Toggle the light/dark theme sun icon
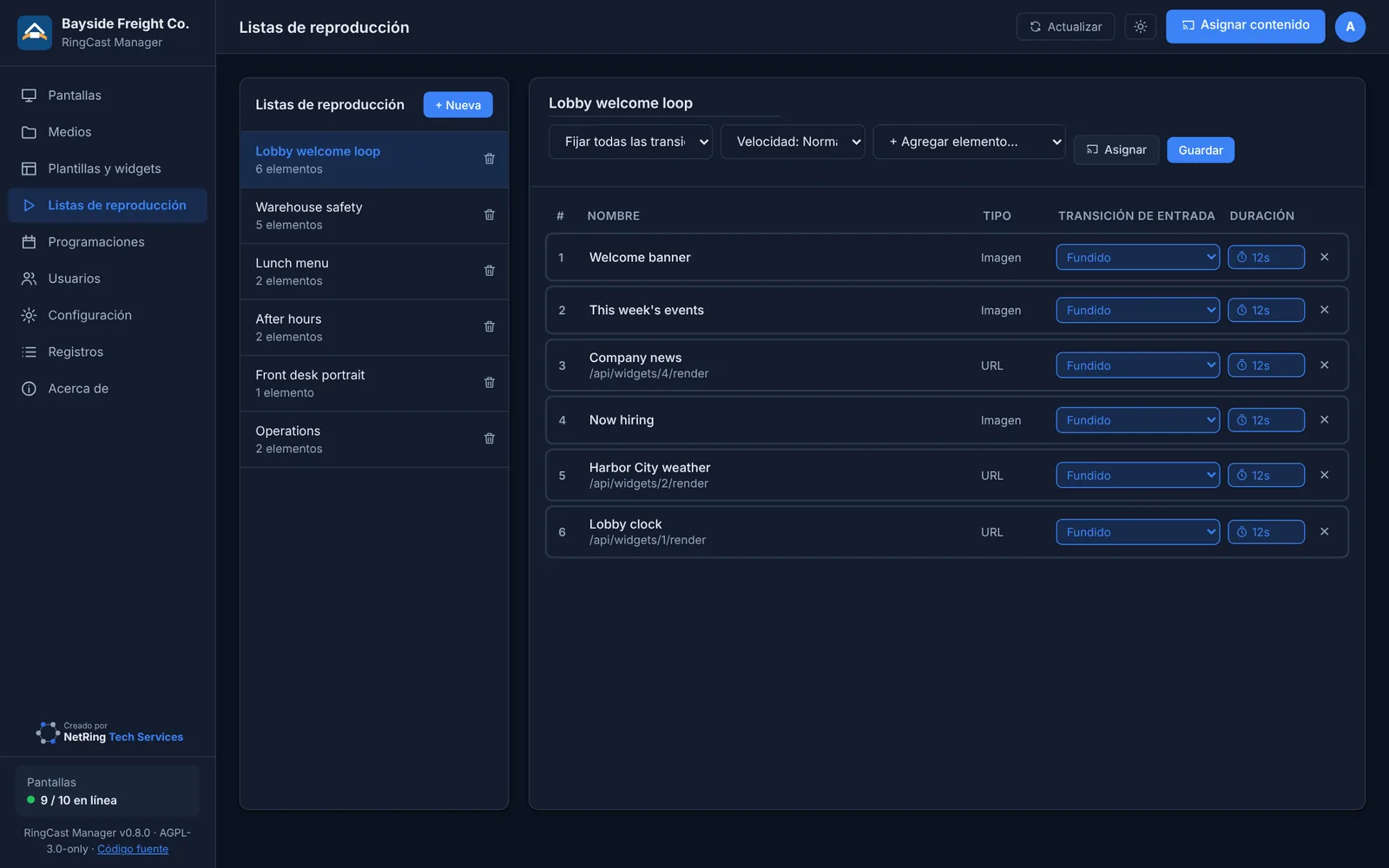This screenshot has width=1389, height=868. click(1141, 27)
